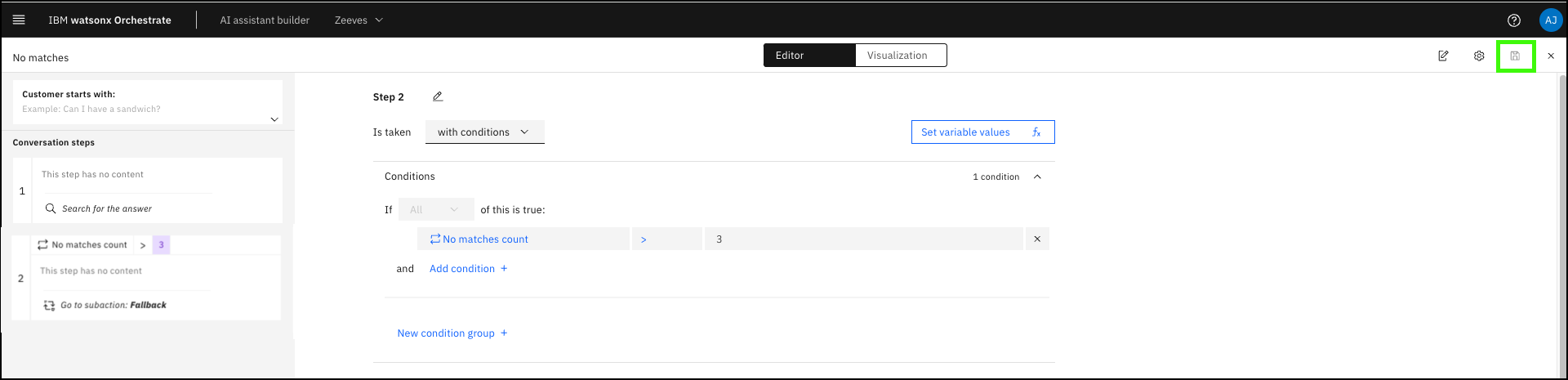Select the Editor tab
The height and width of the screenshot is (380, 1568).
click(808, 56)
